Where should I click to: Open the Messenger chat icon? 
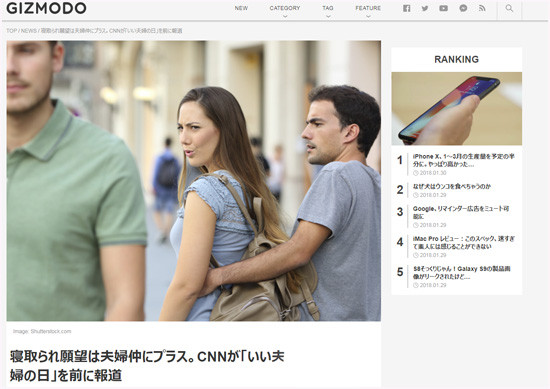(x=463, y=8)
